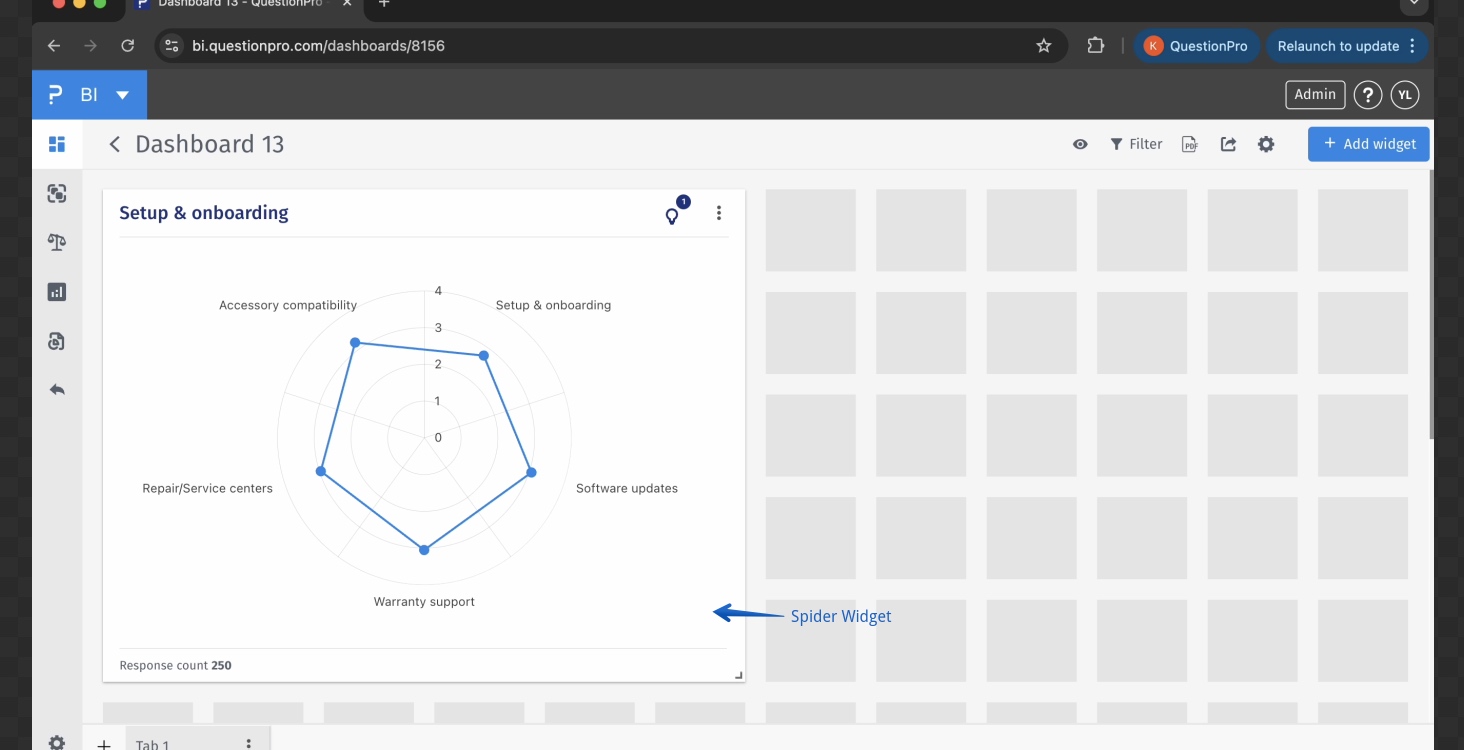Click the widget resize handle at bottom-right corner
The image size is (1464, 750).
[738, 676]
